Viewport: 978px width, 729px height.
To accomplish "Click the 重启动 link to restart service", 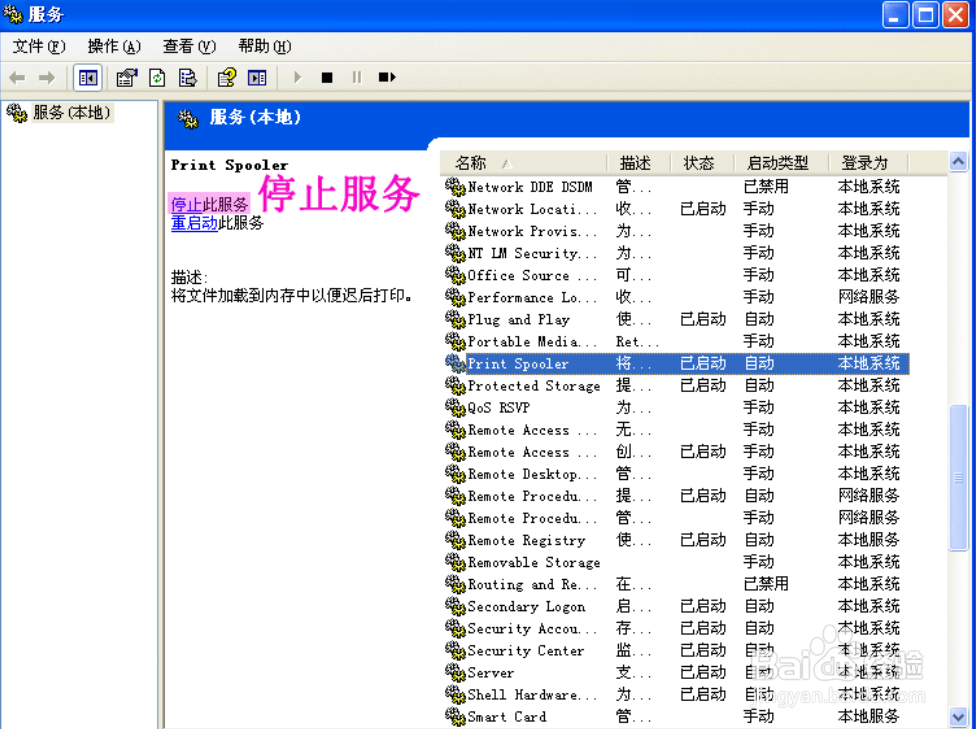I will point(194,223).
